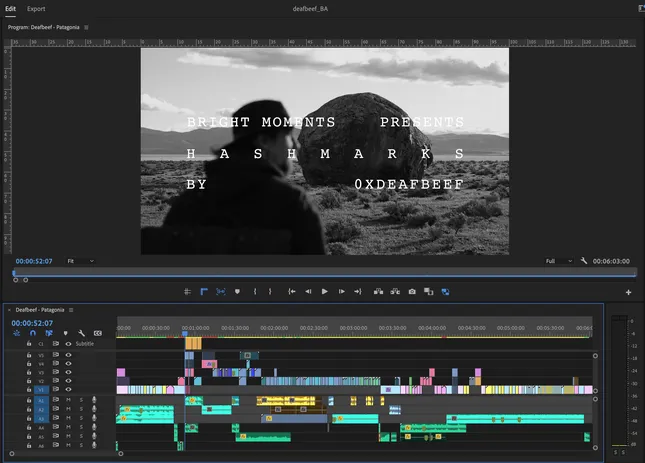645x463 pixels.
Task: Select Program: Deafbeef - Patagonia panel tab
Action: [43, 27]
